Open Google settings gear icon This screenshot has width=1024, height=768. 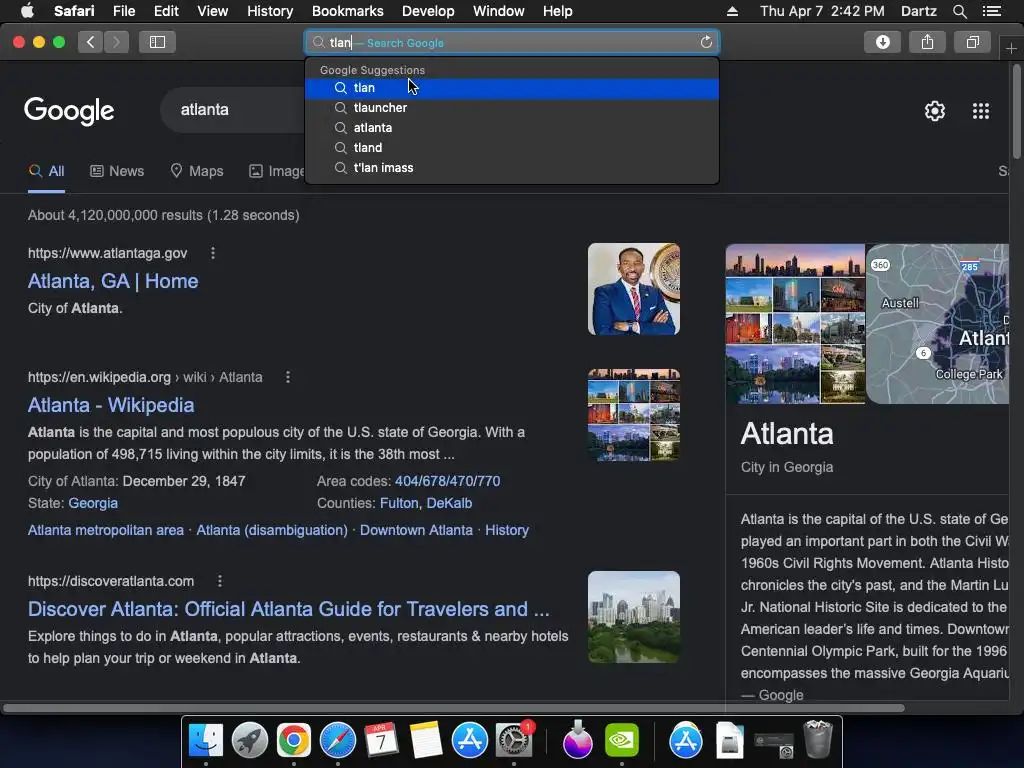pyautogui.click(x=935, y=111)
